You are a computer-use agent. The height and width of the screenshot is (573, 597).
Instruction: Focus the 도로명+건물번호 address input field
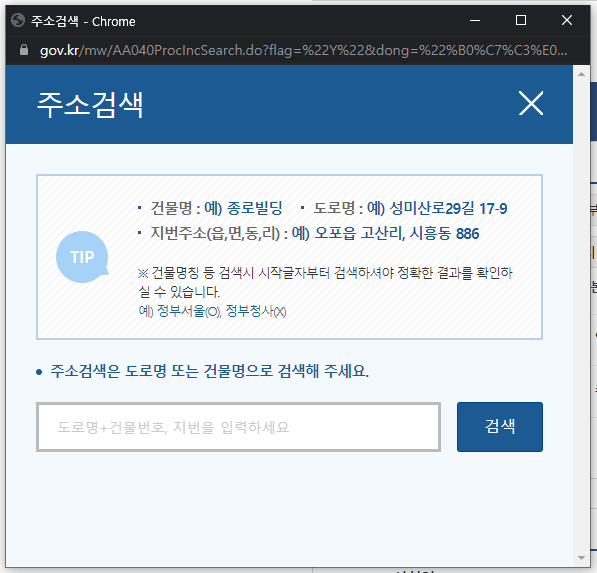coord(238,427)
